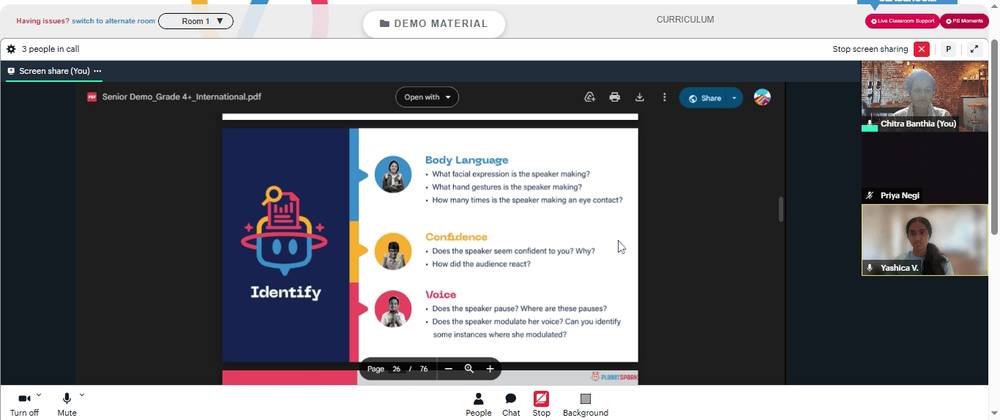Click PDF file name Senior Demo_Grade 4+_International.pdf

pos(182,97)
